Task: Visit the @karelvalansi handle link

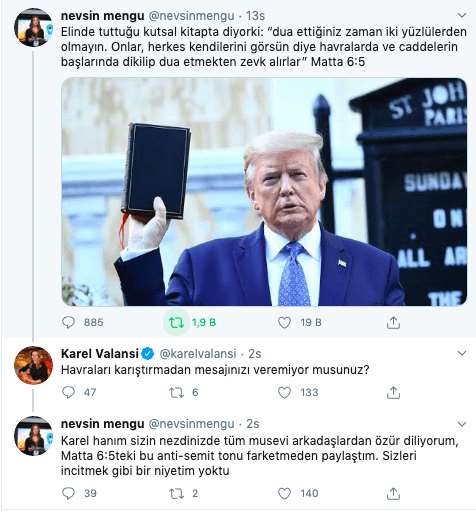Action: (198, 354)
